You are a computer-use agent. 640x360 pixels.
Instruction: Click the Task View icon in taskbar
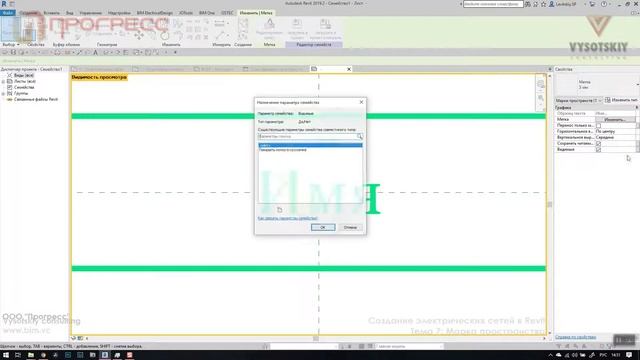pyautogui.click(x=18, y=355)
